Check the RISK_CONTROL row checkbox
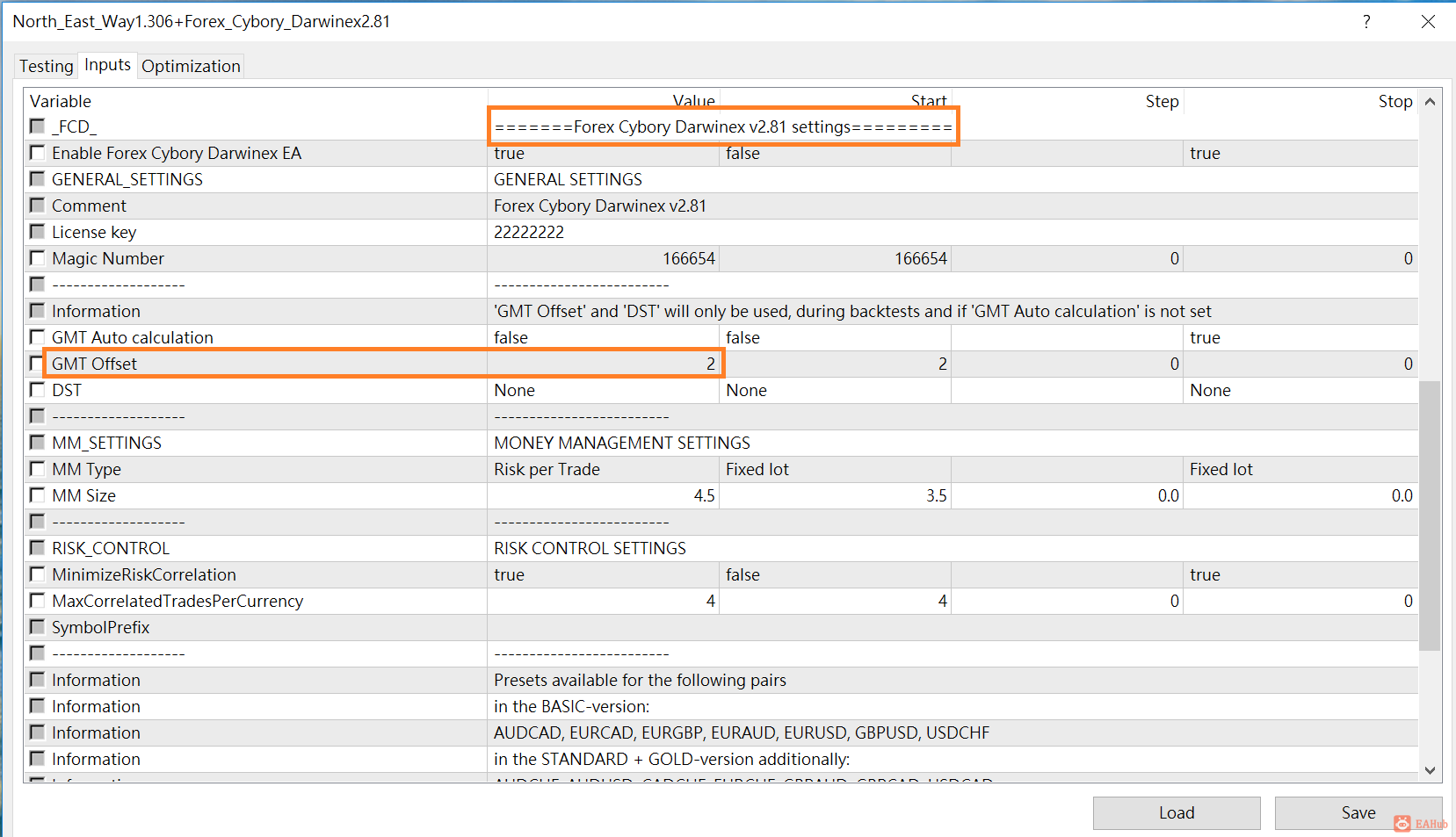 (37, 548)
